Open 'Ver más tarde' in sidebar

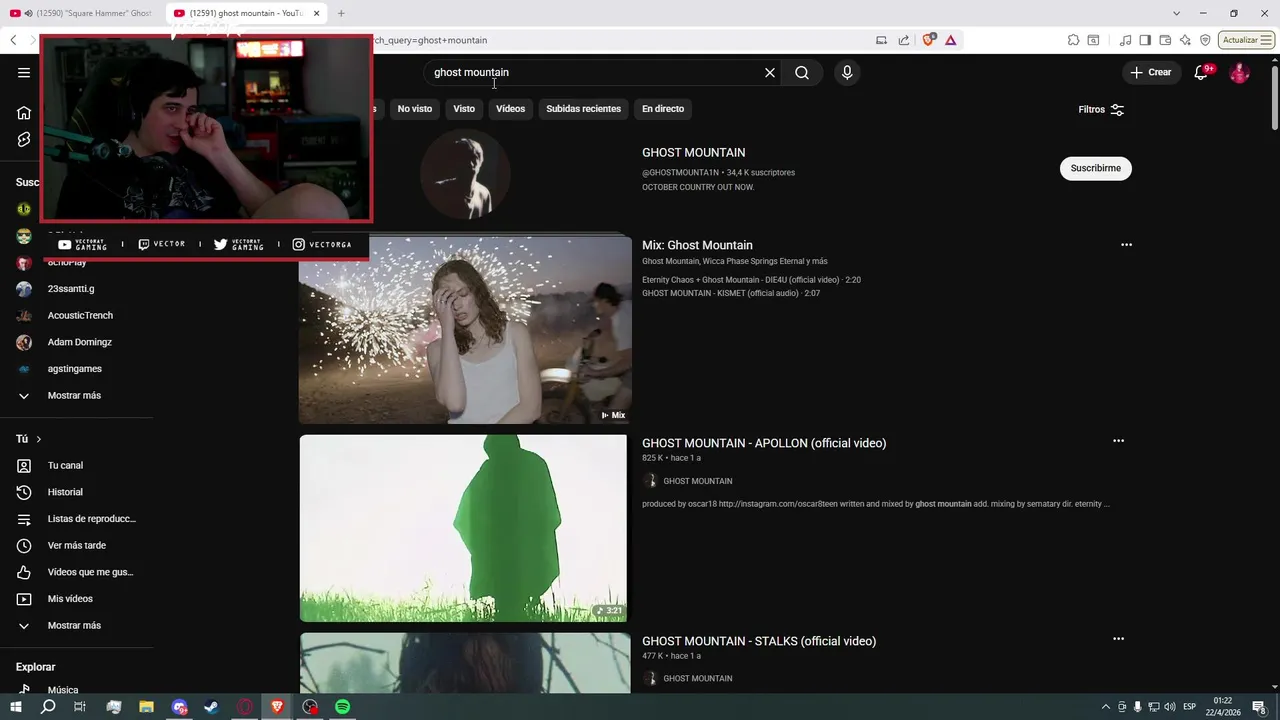75,545
